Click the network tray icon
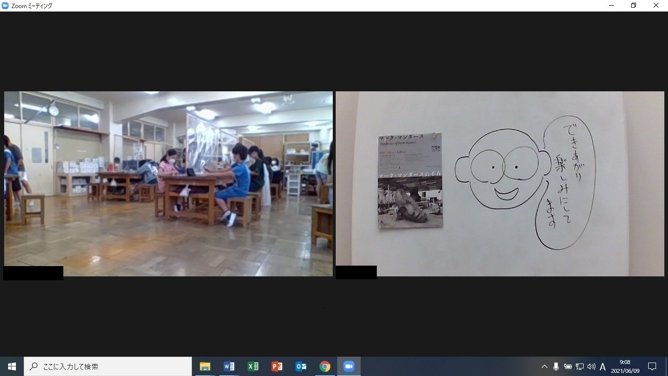Screen dimensions: 668x376 (x=580, y=366)
